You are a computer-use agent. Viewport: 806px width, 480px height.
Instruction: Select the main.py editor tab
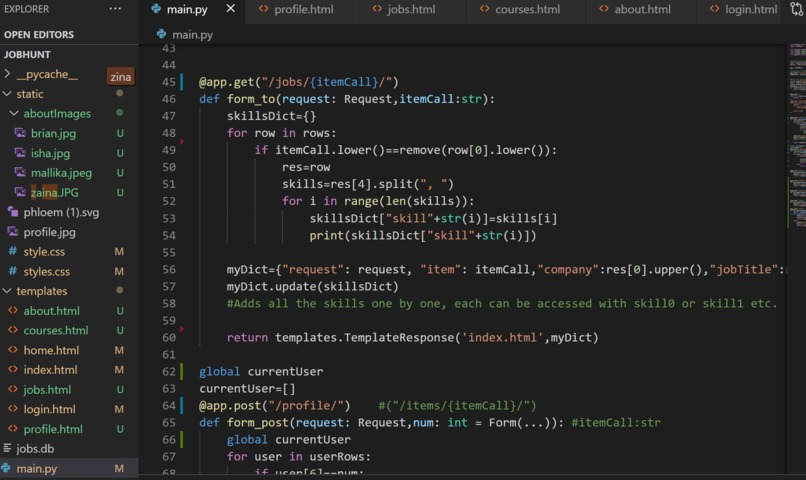pos(187,9)
